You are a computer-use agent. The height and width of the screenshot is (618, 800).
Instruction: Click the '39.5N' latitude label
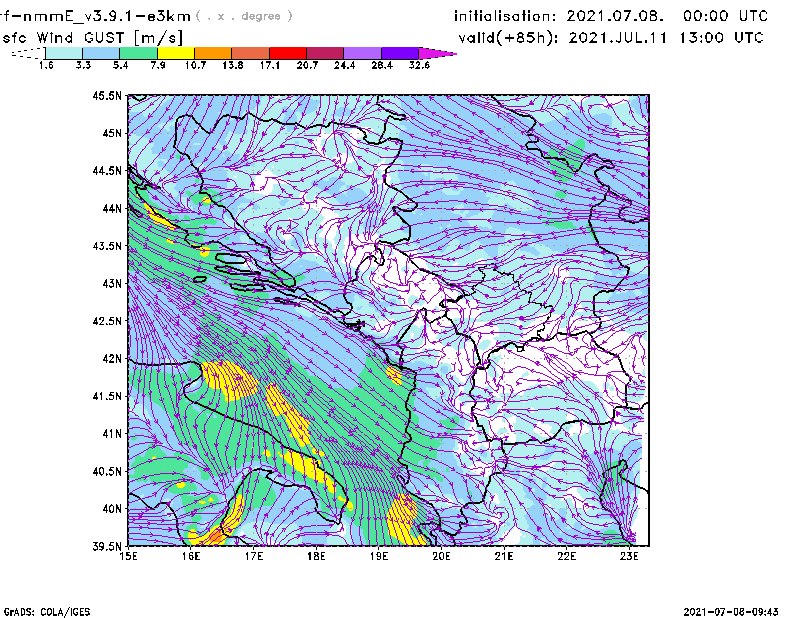coord(107,547)
